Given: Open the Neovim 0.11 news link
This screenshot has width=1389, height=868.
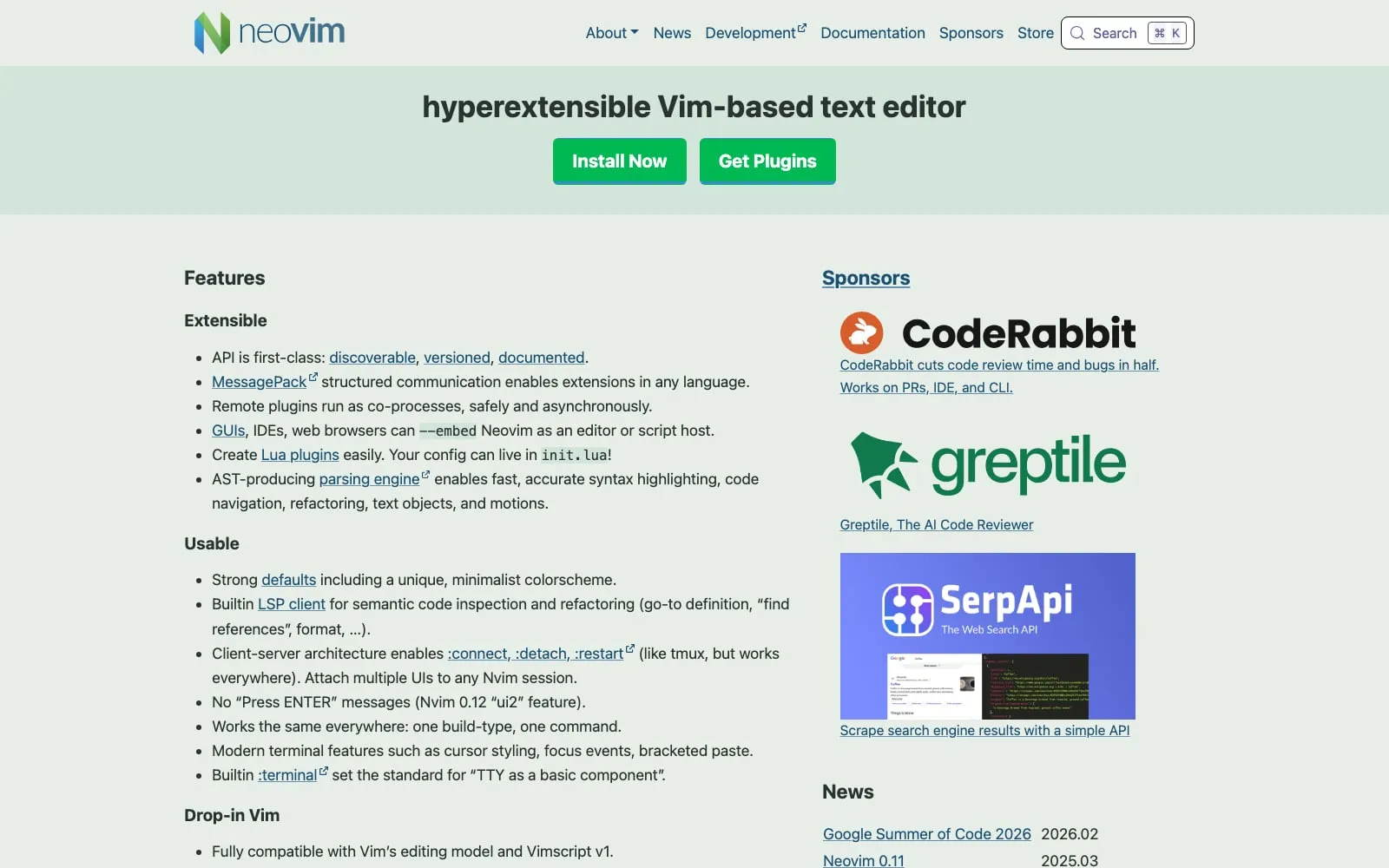Looking at the screenshot, I should 864,860.
